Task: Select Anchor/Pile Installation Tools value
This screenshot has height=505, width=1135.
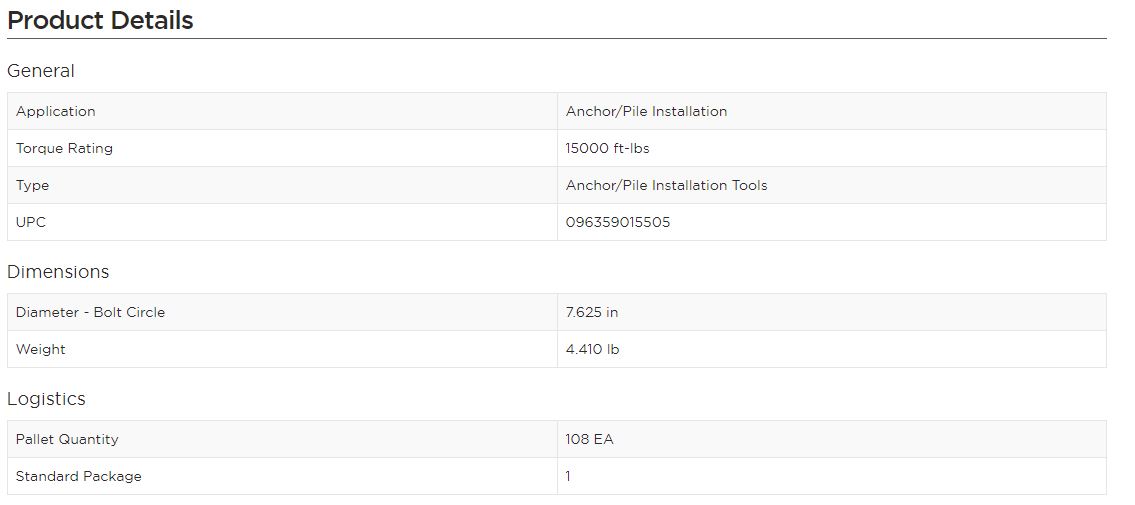Action: pos(667,185)
